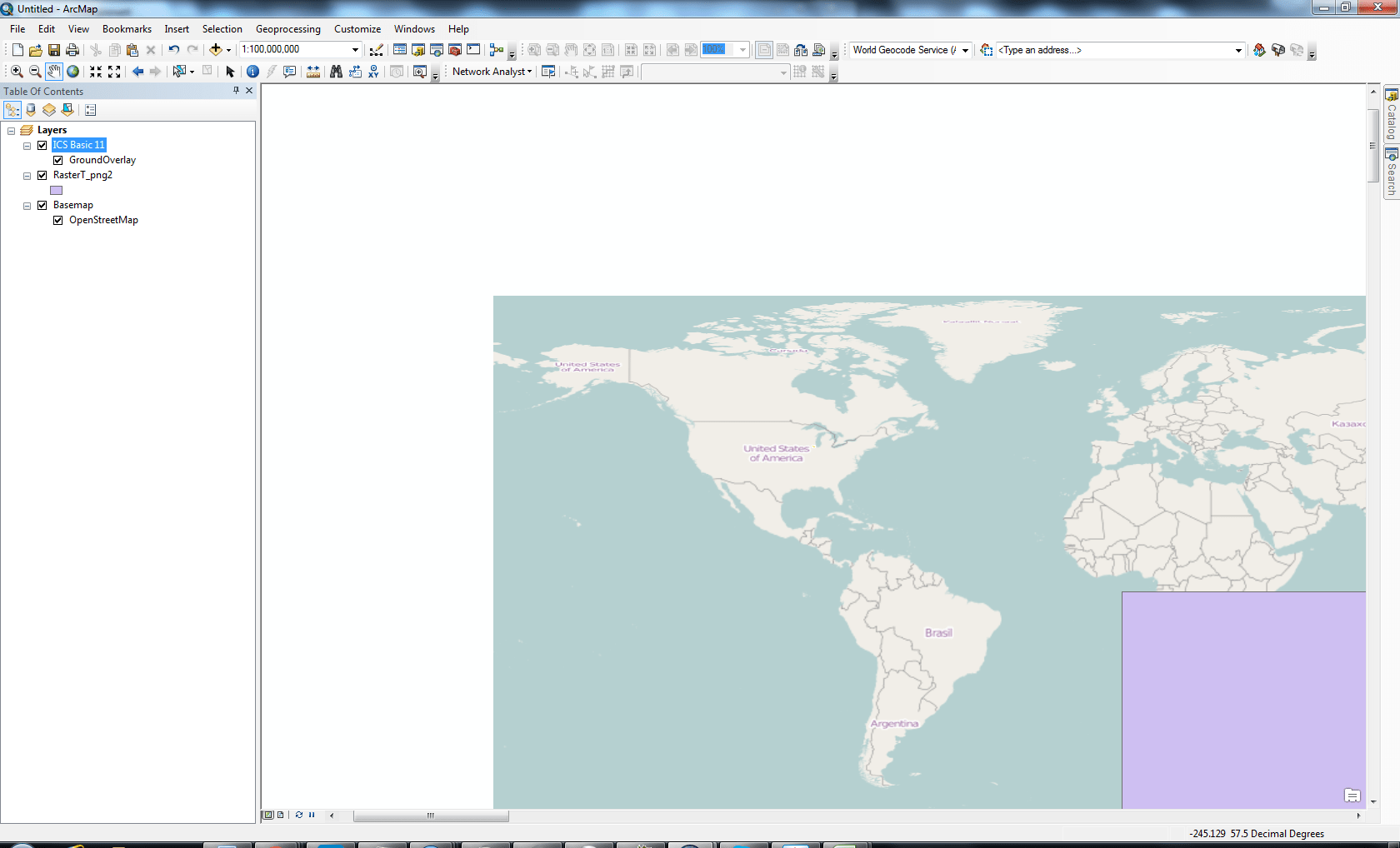Click the Find tool binoculars icon
Viewport: 1400px width, 848px height.
click(x=336, y=71)
